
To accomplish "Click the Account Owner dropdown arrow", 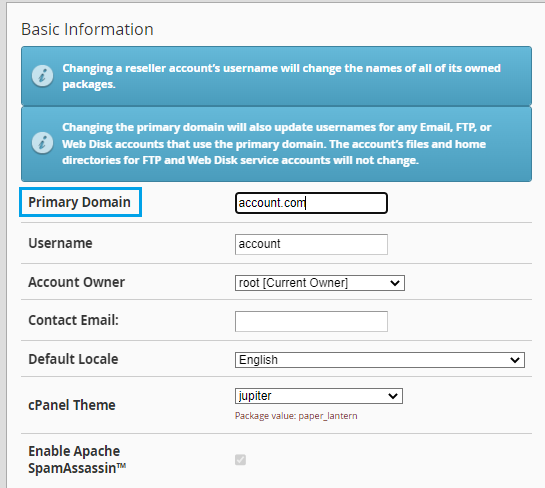I will (395, 283).
